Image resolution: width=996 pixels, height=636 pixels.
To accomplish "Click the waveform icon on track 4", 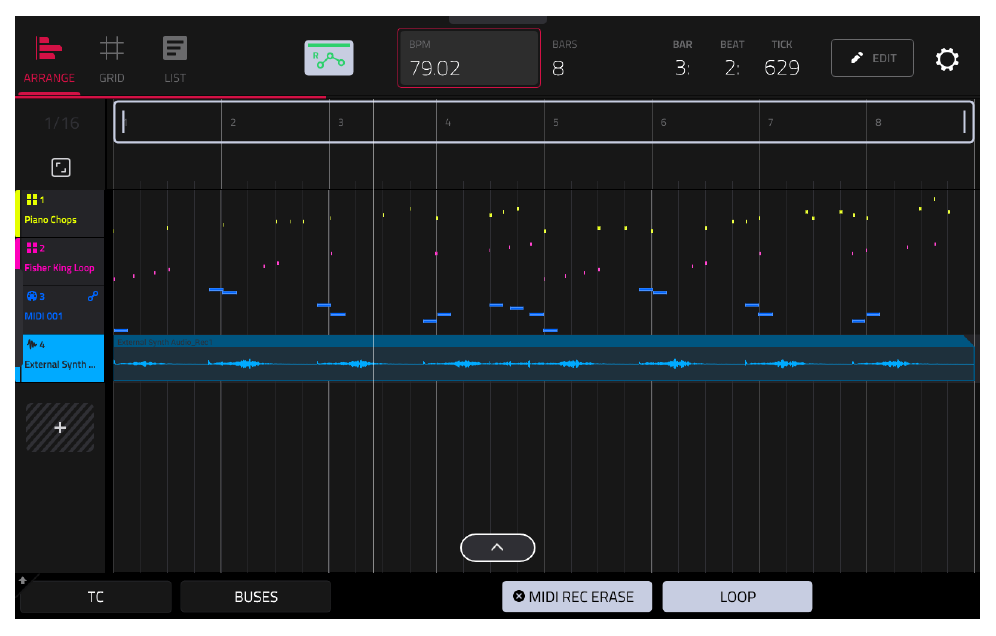I will click(x=32, y=344).
